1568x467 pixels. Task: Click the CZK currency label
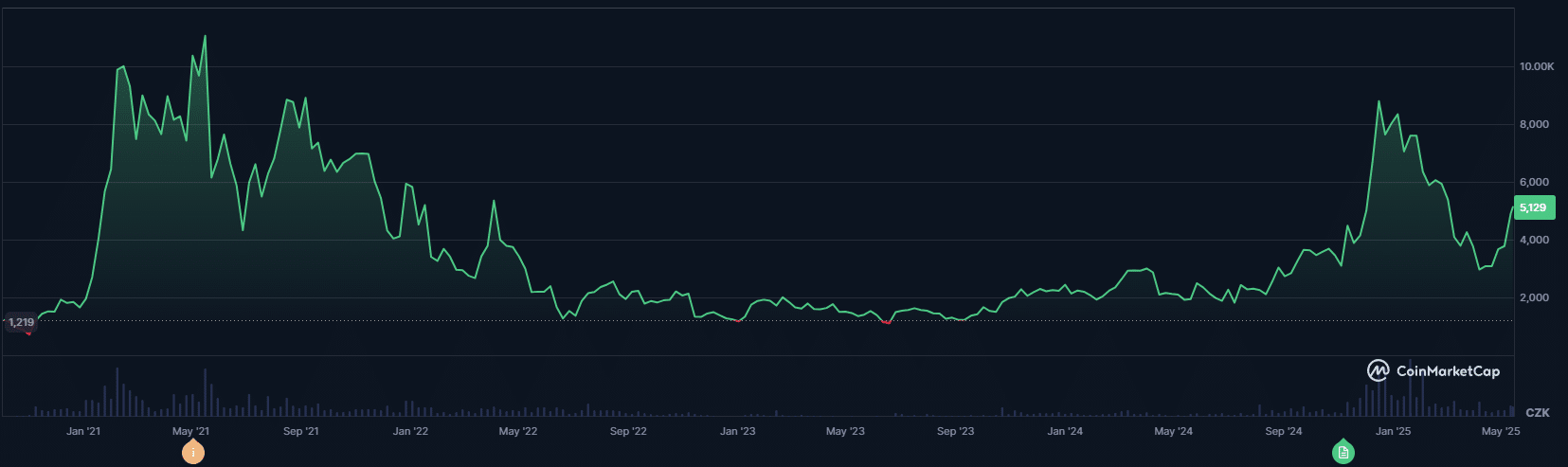[1538, 413]
